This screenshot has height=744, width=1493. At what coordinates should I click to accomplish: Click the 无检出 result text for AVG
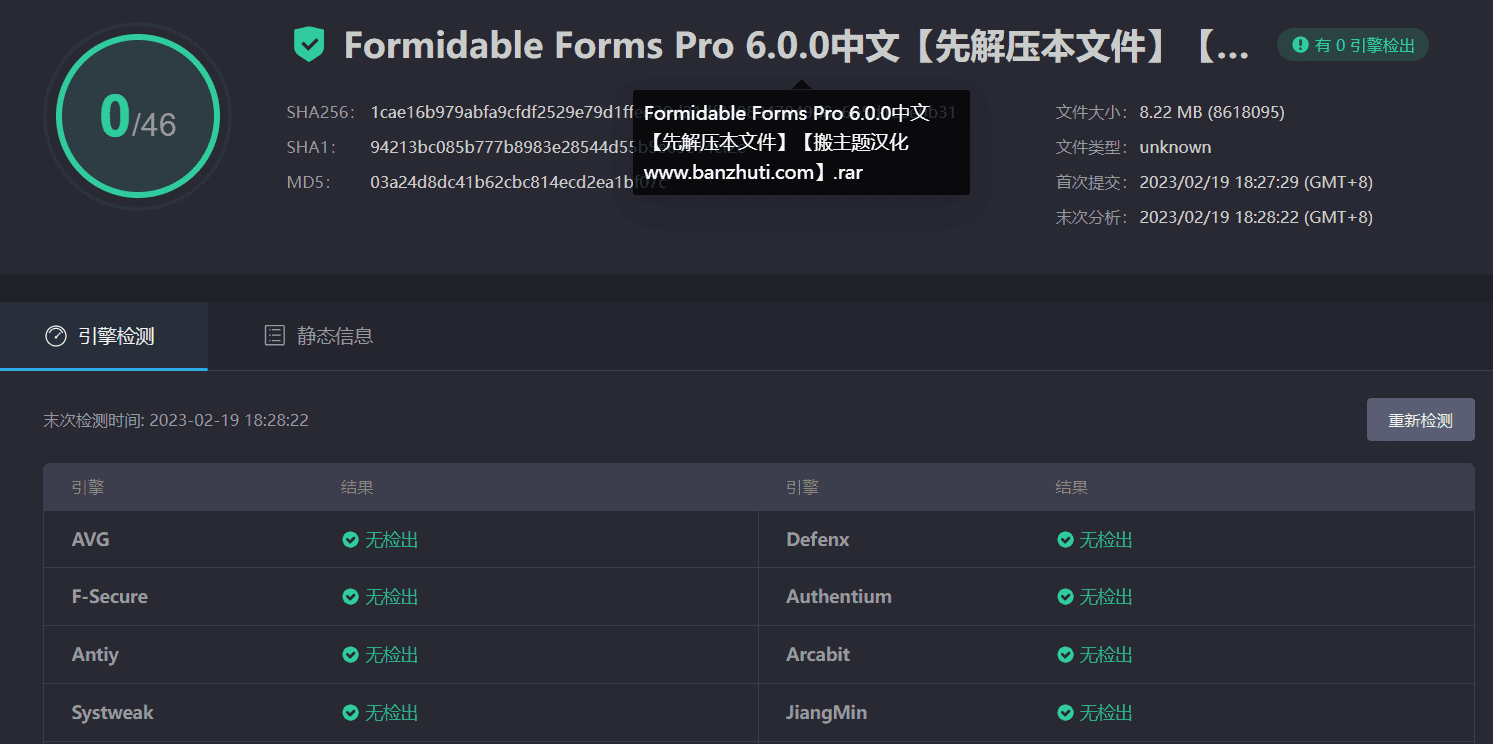391,540
